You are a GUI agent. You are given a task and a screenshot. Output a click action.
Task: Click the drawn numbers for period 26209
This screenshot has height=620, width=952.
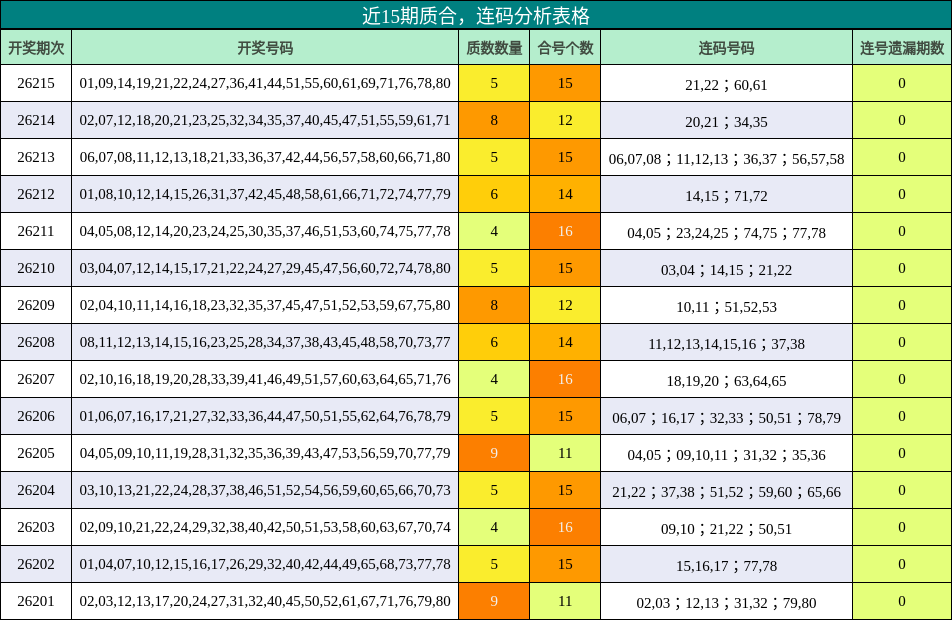coord(265,305)
